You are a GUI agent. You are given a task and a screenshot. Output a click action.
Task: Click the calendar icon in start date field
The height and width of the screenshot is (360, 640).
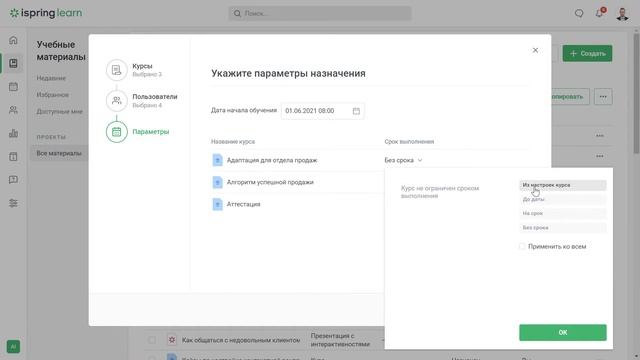click(356, 111)
